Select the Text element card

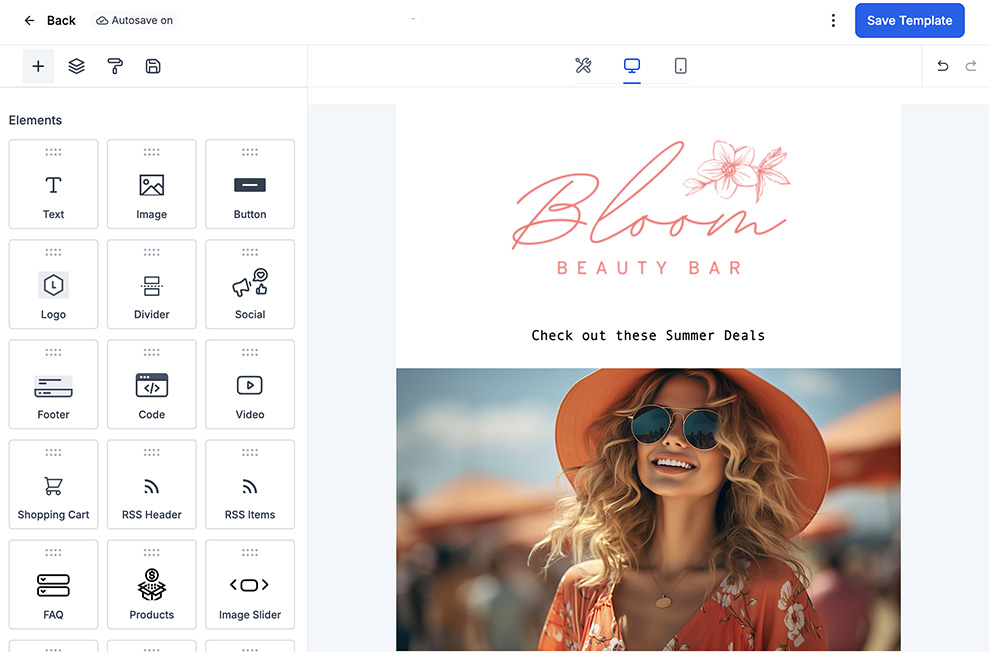click(52, 184)
